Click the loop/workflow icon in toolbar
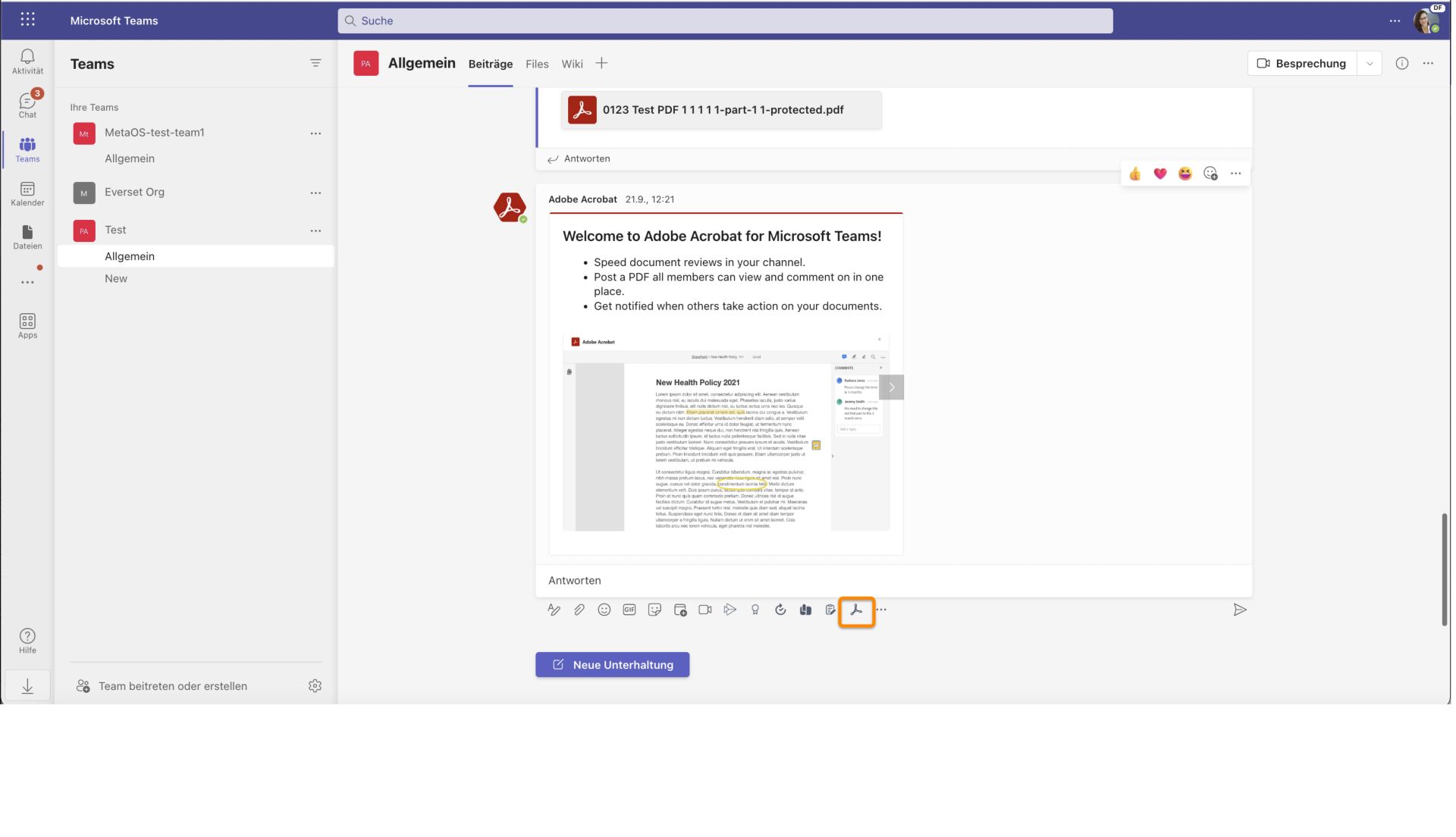Image resolution: width=1456 pixels, height=837 pixels. click(780, 609)
